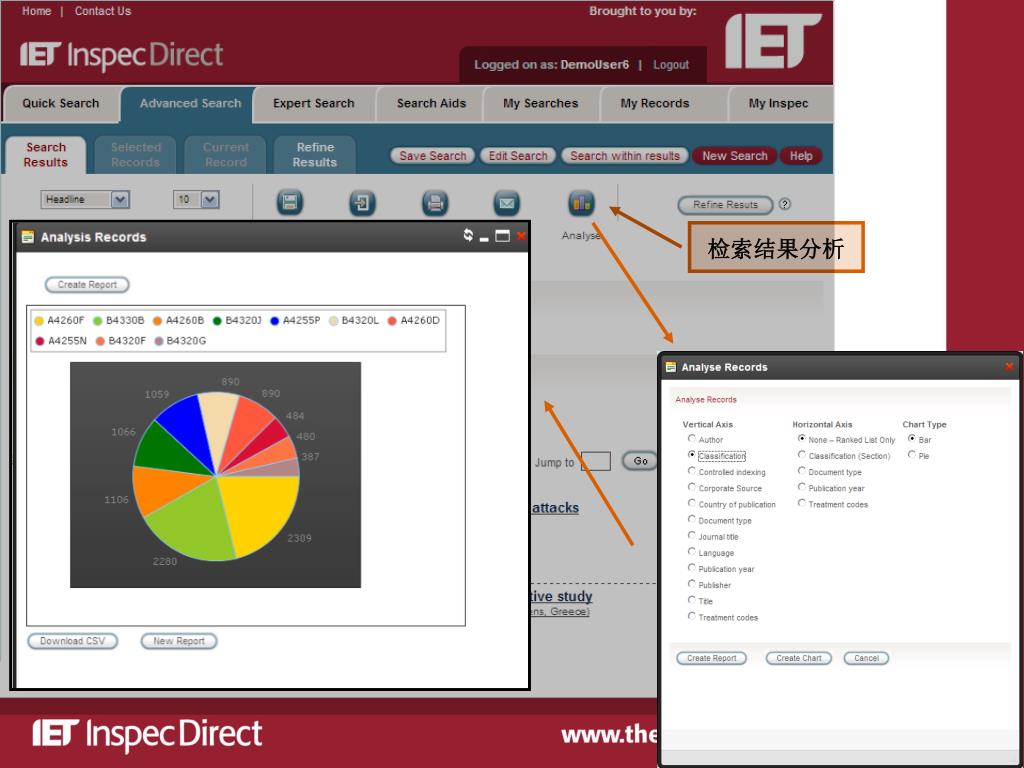Select Author for vertical axis
The height and width of the screenshot is (768, 1024).
[692, 439]
